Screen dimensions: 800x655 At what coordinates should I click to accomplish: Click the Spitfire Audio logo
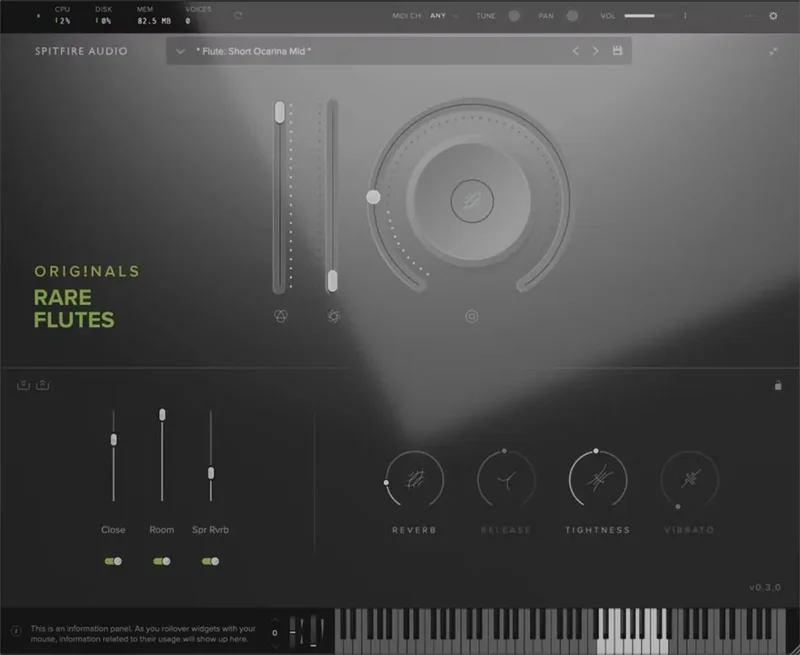(x=81, y=51)
